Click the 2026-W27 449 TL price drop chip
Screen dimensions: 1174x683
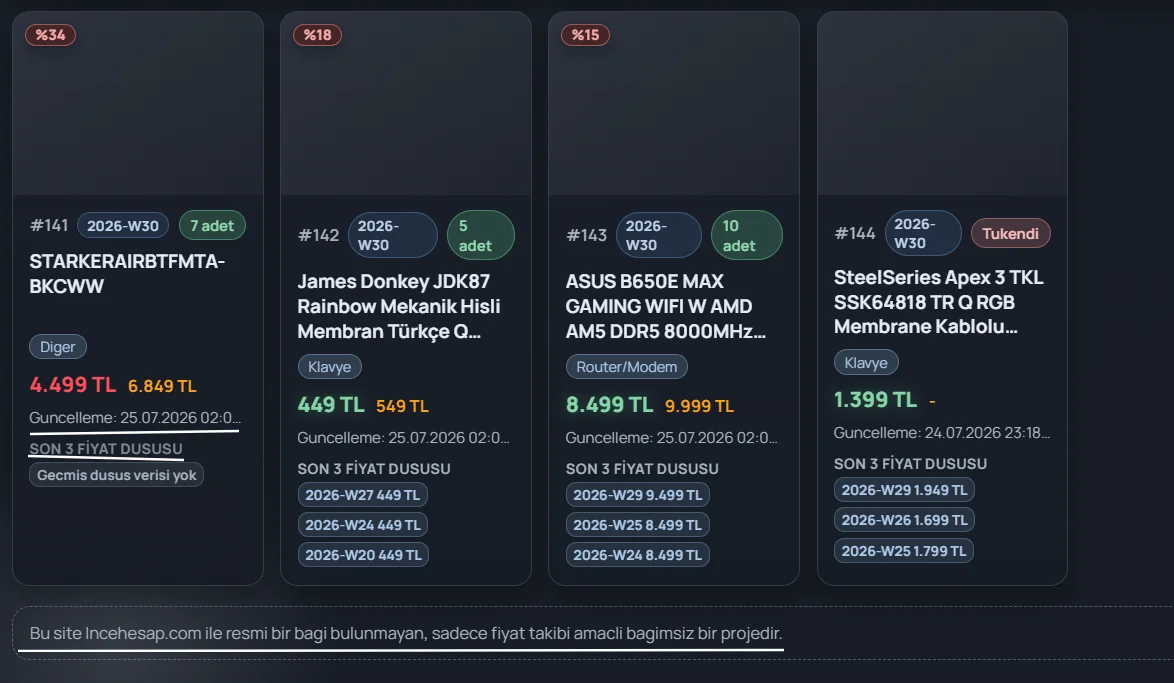(x=362, y=495)
